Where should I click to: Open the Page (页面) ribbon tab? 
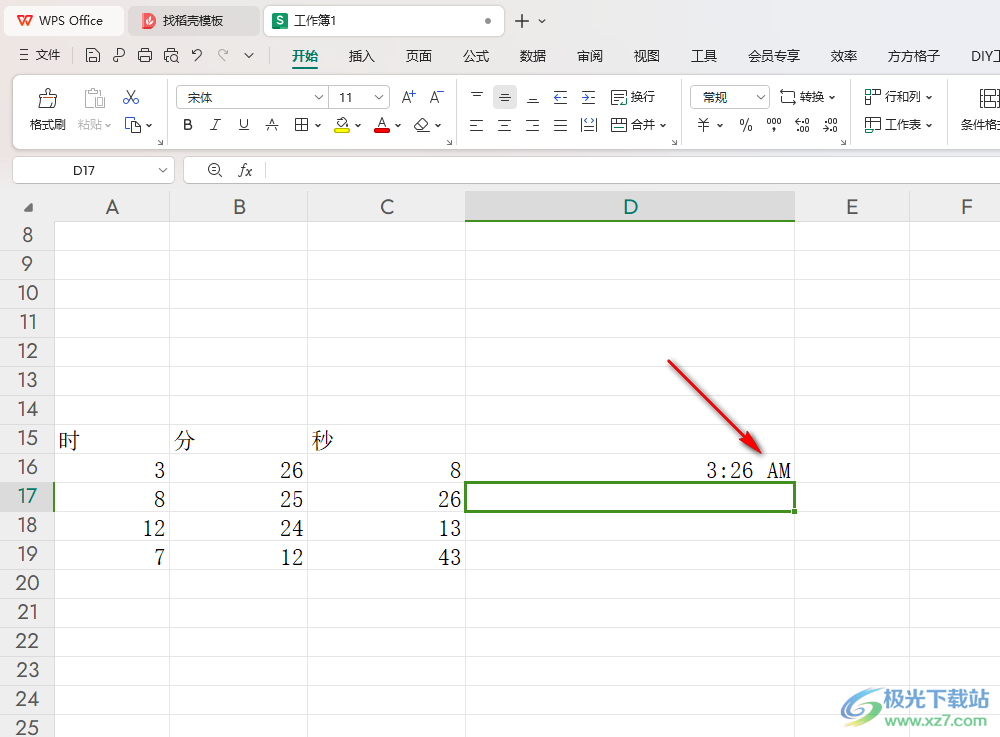pos(419,56)
